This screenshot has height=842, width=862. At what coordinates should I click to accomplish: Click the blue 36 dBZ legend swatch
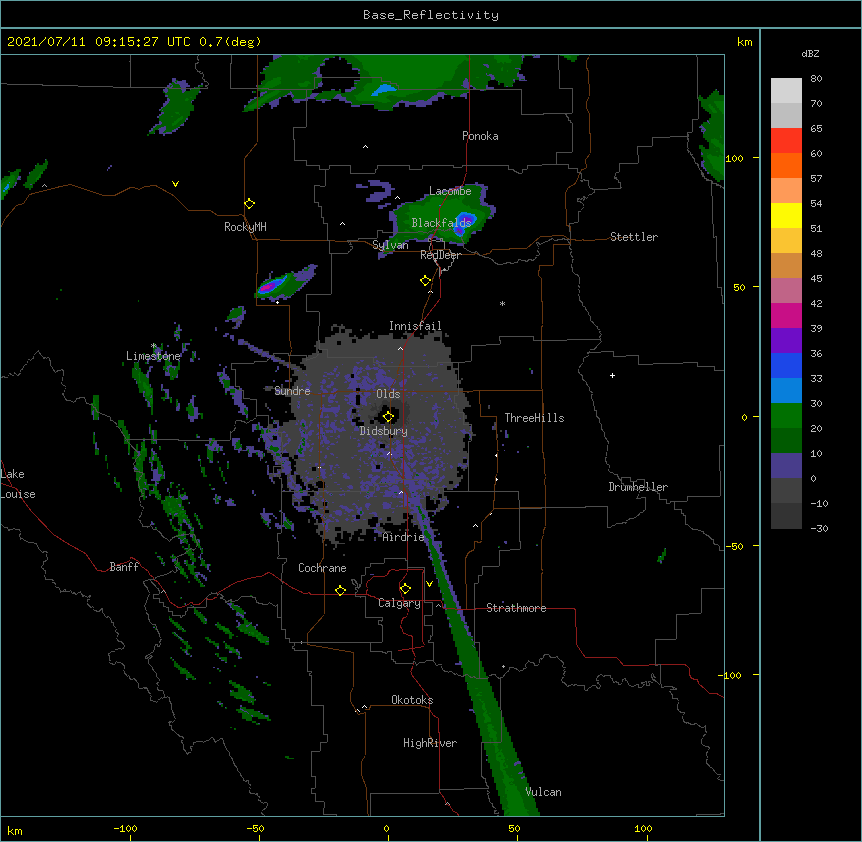click(x=786, y=365)
